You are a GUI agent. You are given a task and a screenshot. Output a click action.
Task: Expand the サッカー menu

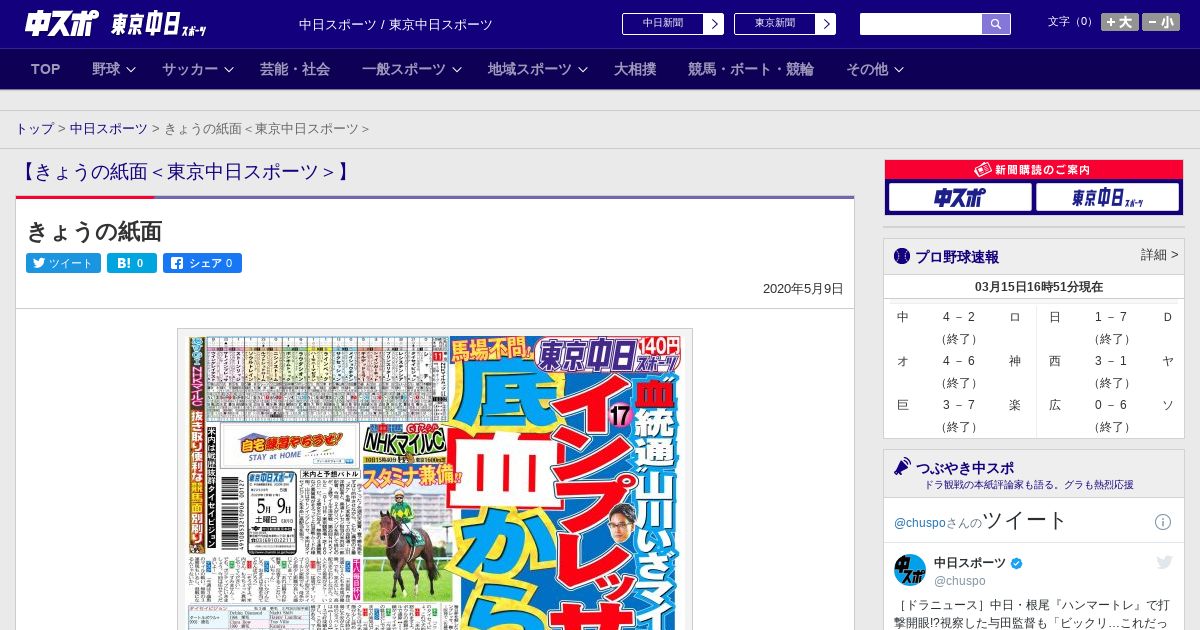click(197, 69)
